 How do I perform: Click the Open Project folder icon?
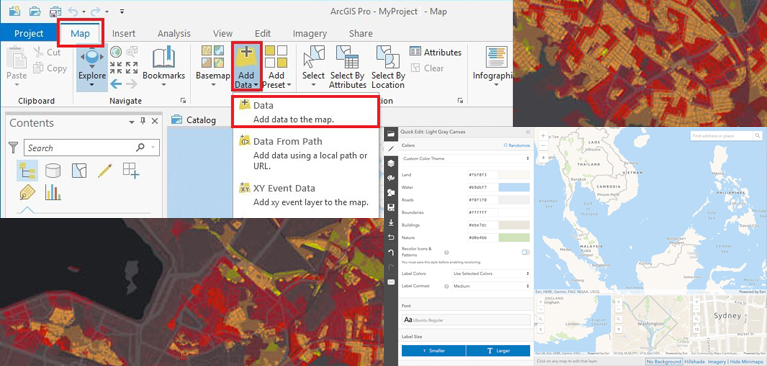pos(35,11)
